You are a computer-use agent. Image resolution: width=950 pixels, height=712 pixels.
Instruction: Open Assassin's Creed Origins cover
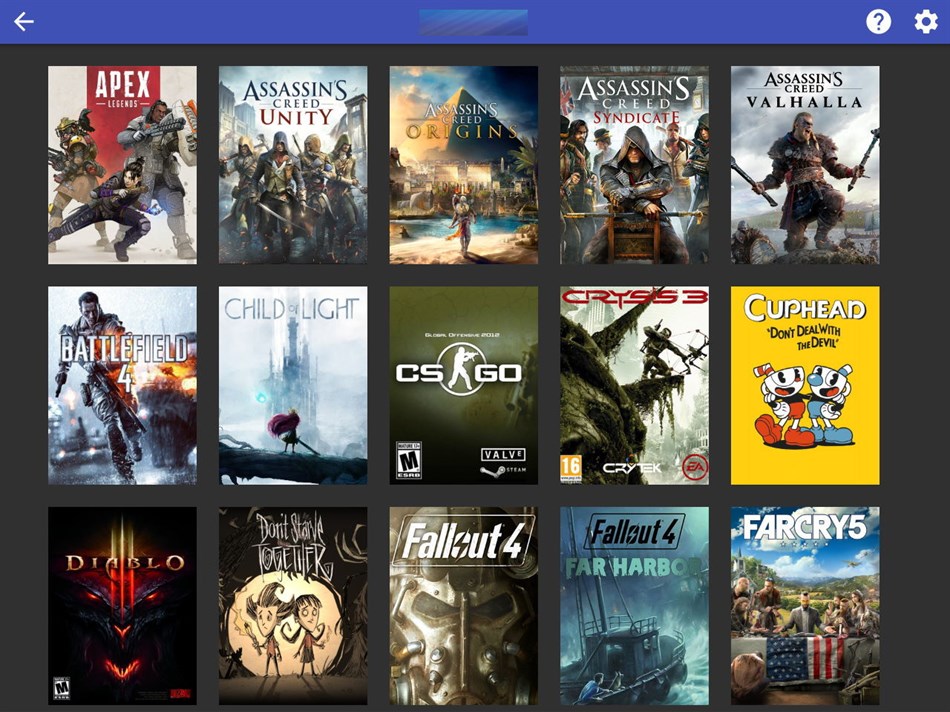tap(463, 165)
